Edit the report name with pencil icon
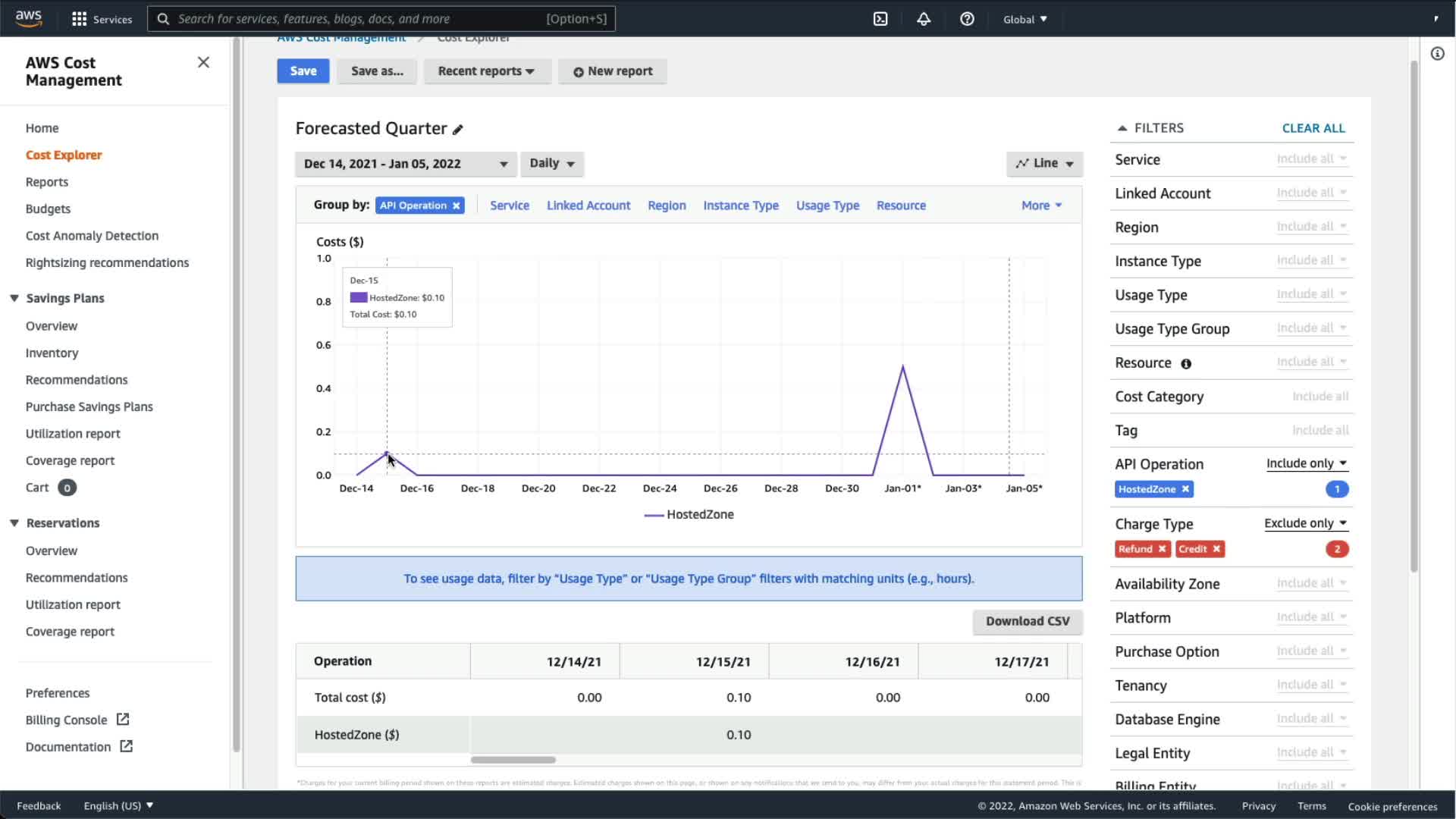The height and width of the screenshot is (819, 1456). coord(458,130)
